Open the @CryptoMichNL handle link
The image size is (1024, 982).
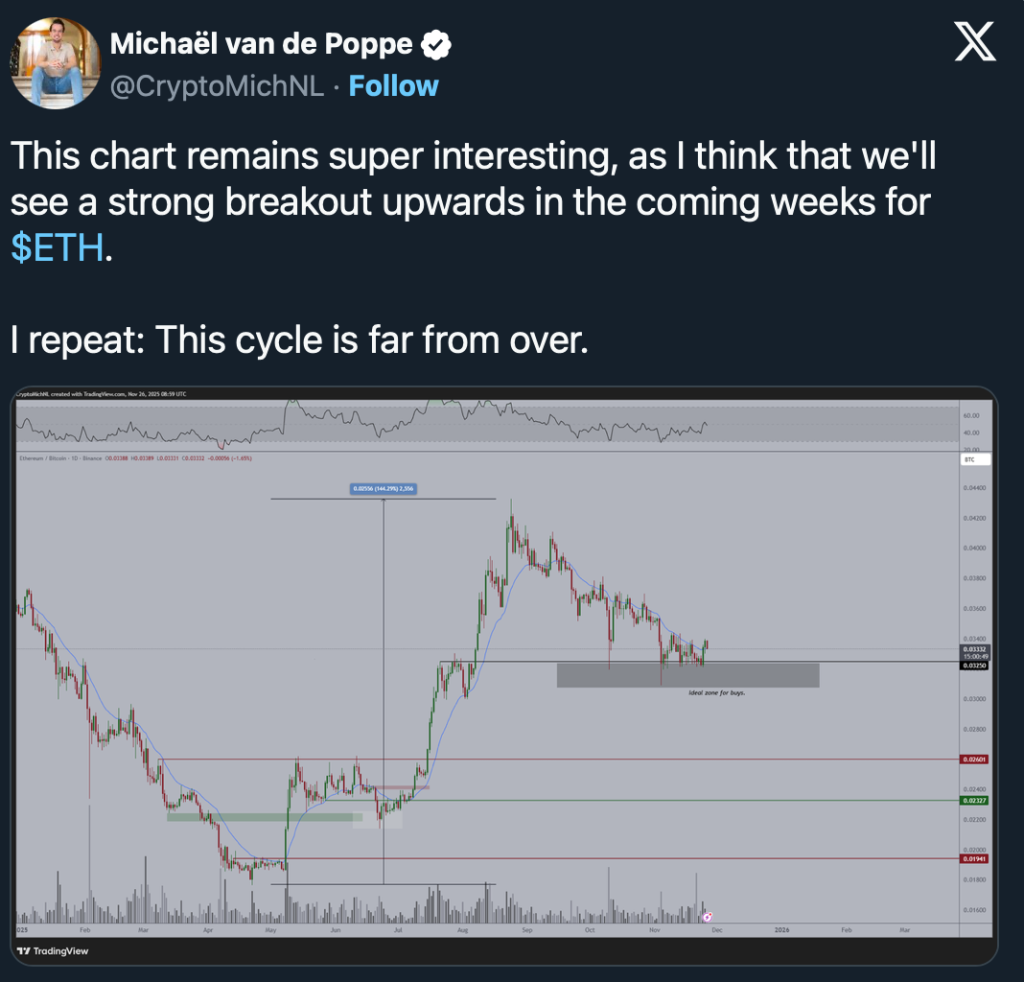pyautogui.click(x=213, y=86)
